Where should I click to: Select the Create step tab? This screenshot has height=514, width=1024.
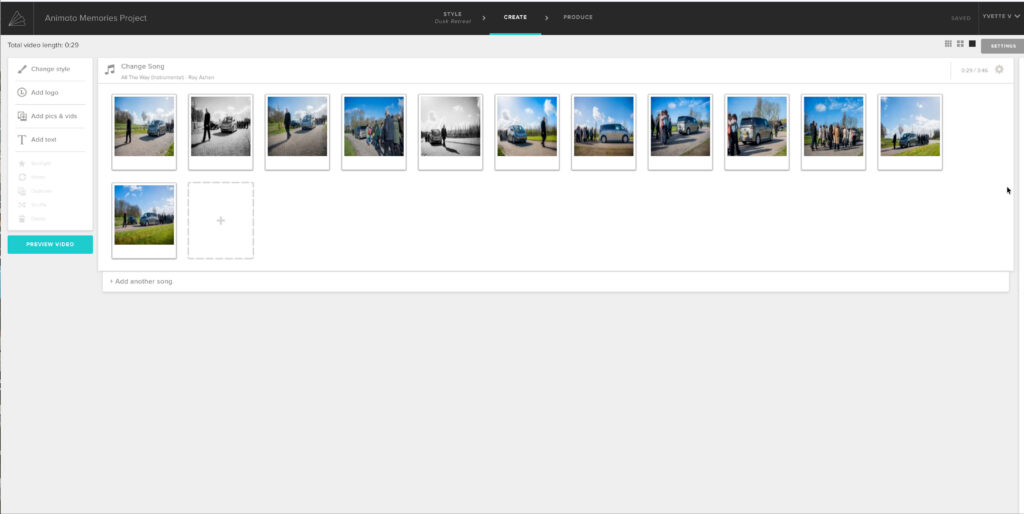(515, 18)
